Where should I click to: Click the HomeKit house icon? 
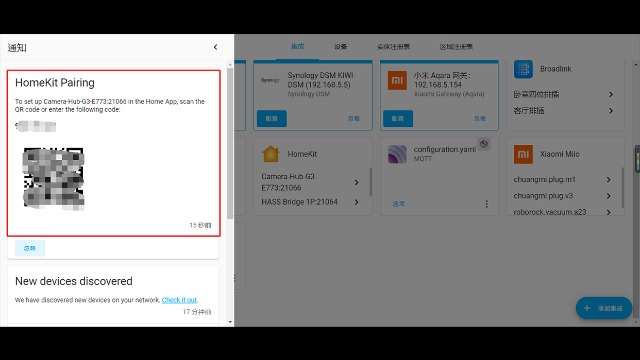click(271, 154)
